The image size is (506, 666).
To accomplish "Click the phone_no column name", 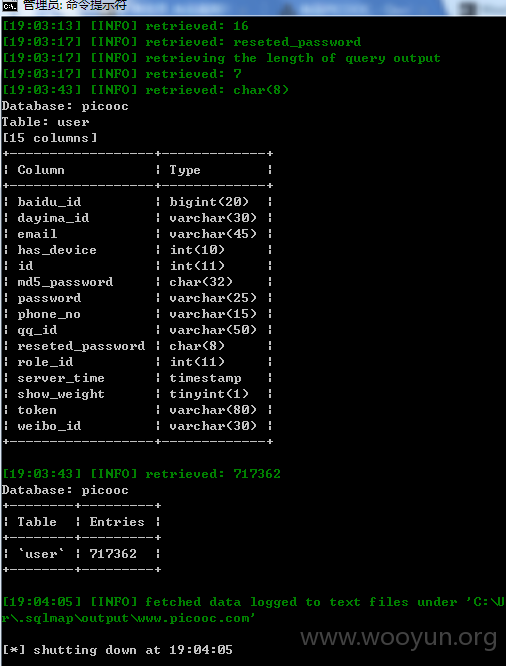I will [x=49, y=314].
